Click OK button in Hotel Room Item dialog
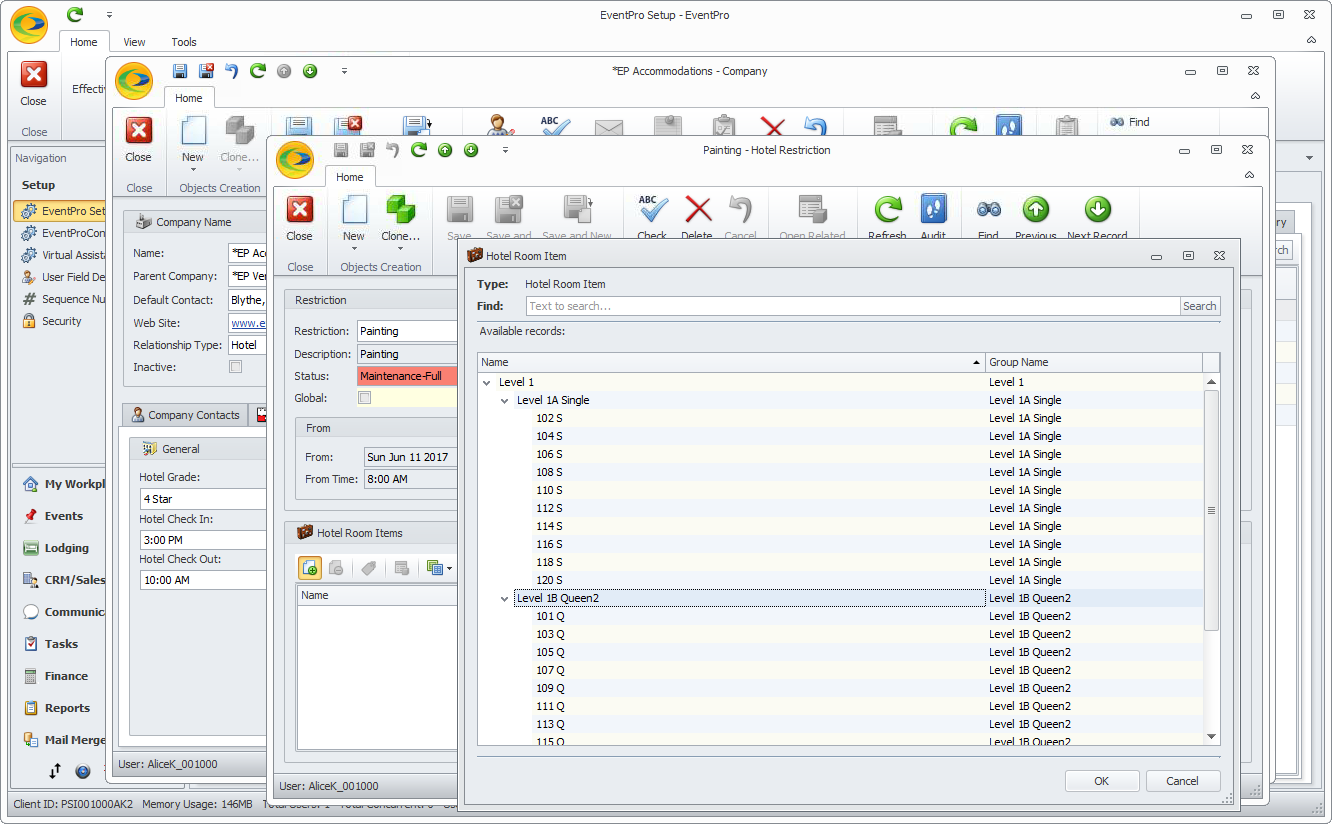 (1102, 781)
